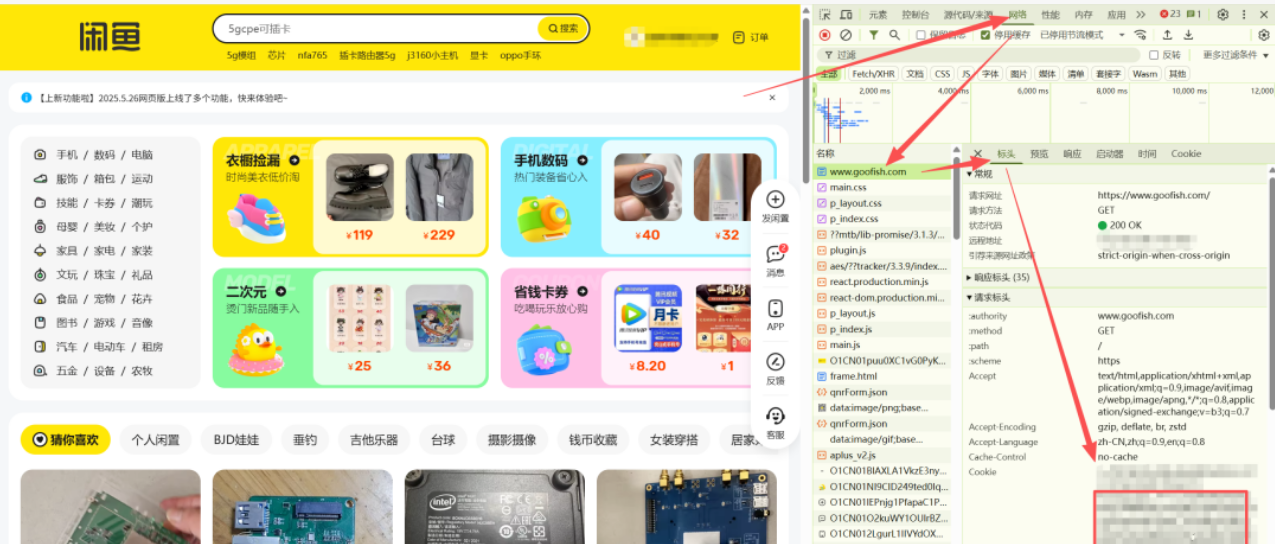Stop network recording with the red record icon
1275x544 pixels.
(825, 35)
